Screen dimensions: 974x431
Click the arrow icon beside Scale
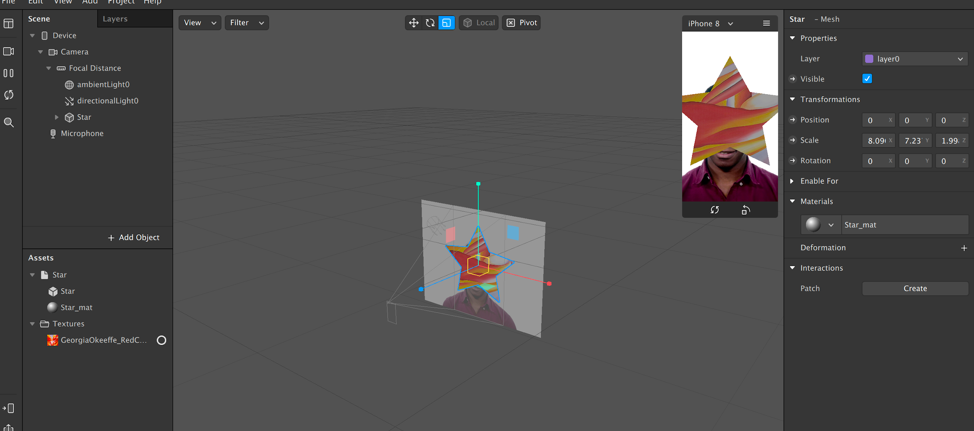point(792,140)
